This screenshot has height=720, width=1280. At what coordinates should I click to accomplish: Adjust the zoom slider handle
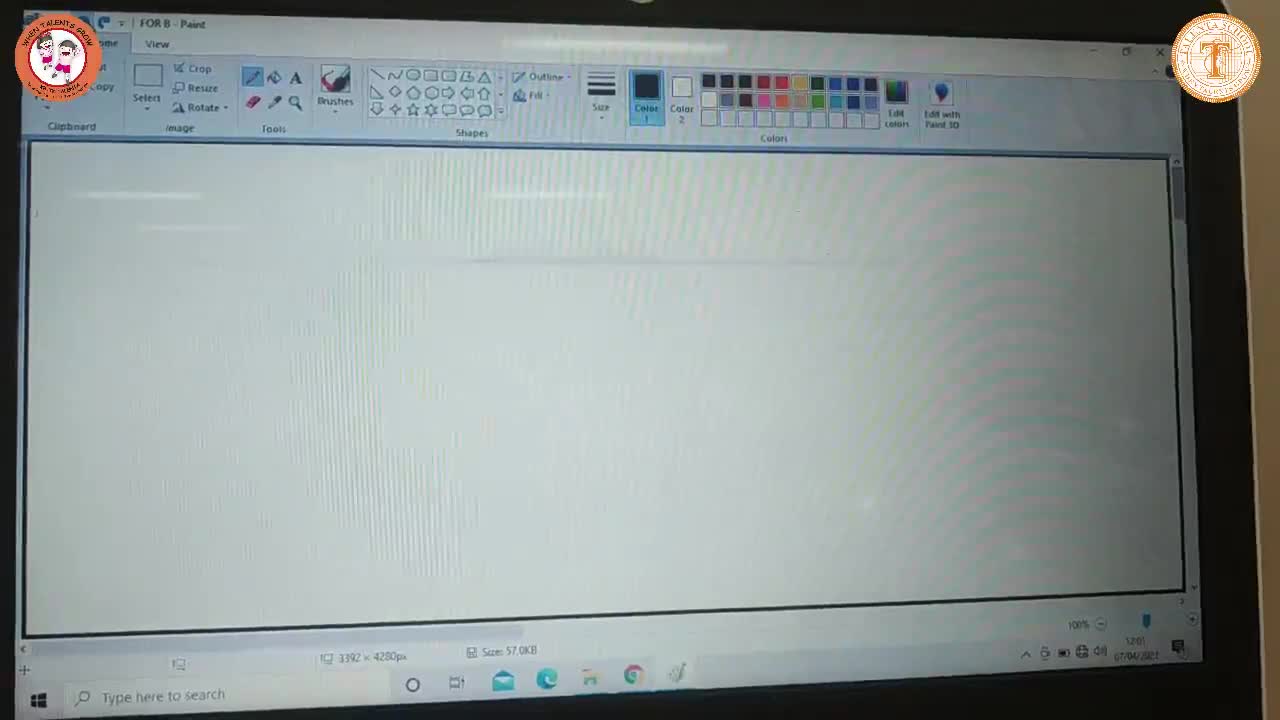[1146, 622]
